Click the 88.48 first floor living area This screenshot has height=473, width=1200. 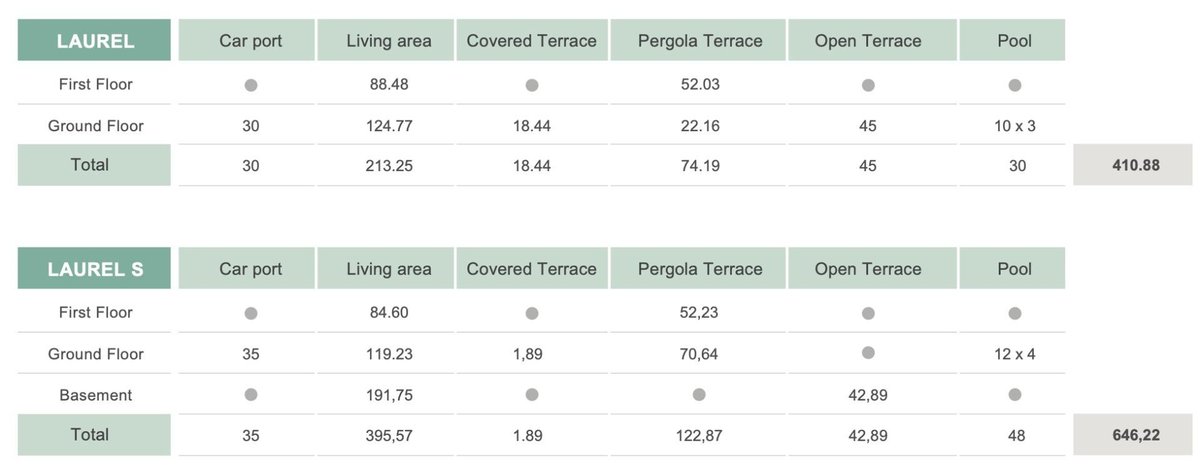pyautogui.click(x=389, y=85)
